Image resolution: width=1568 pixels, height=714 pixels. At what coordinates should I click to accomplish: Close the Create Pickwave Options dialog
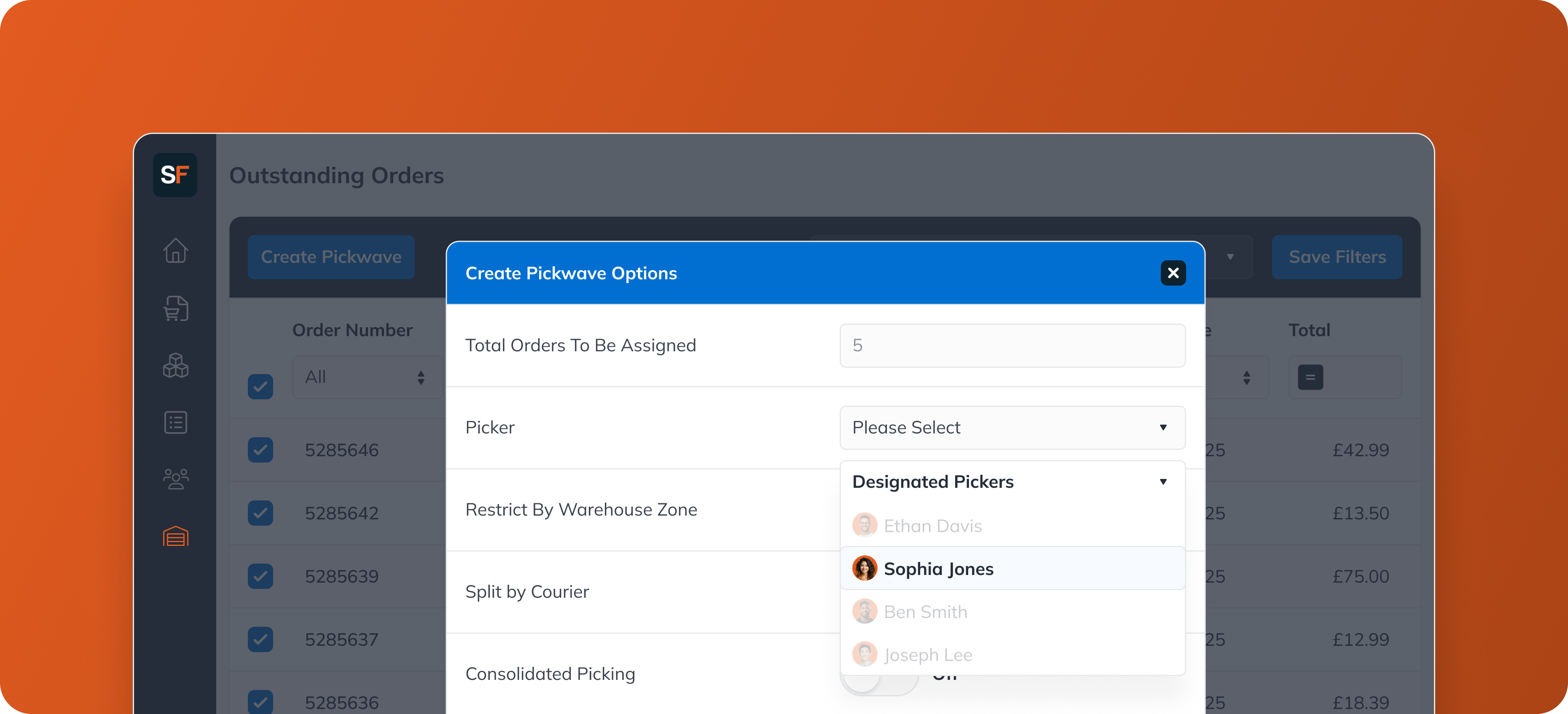(x=1173, y=273)
